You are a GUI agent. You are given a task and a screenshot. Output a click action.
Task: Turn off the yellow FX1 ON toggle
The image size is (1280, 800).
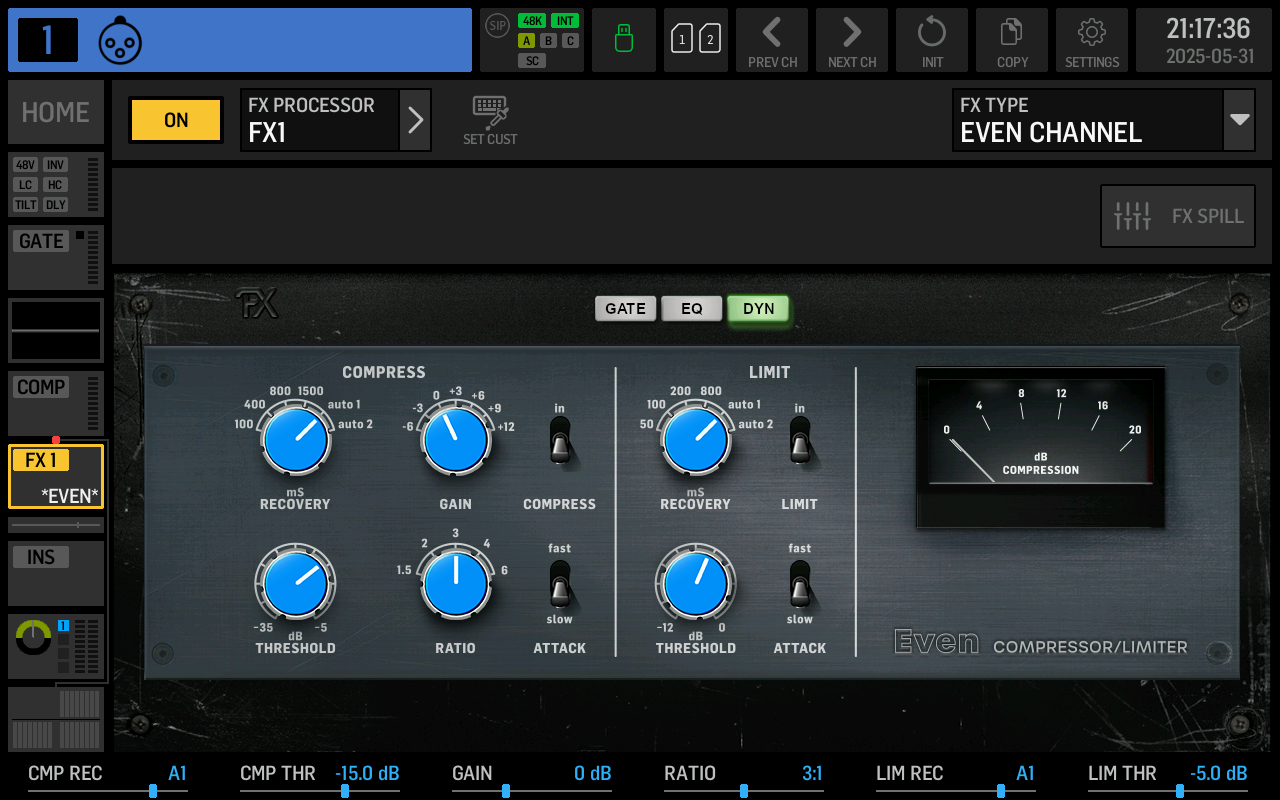(x=175, y=120)
